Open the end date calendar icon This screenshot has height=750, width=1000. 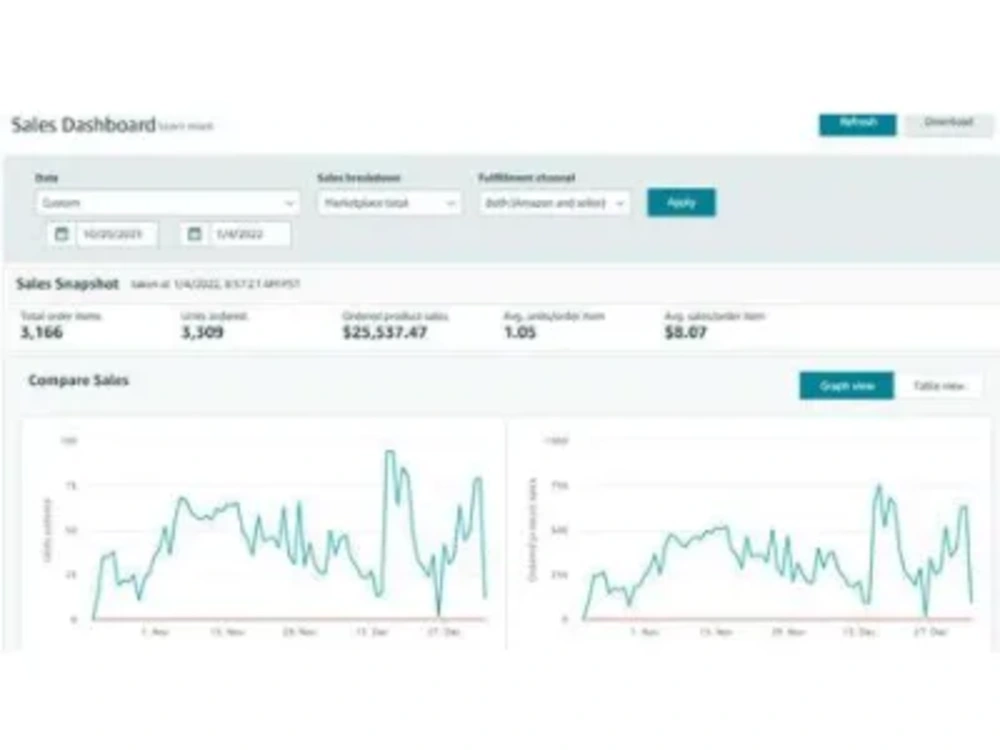pos(195,234)
